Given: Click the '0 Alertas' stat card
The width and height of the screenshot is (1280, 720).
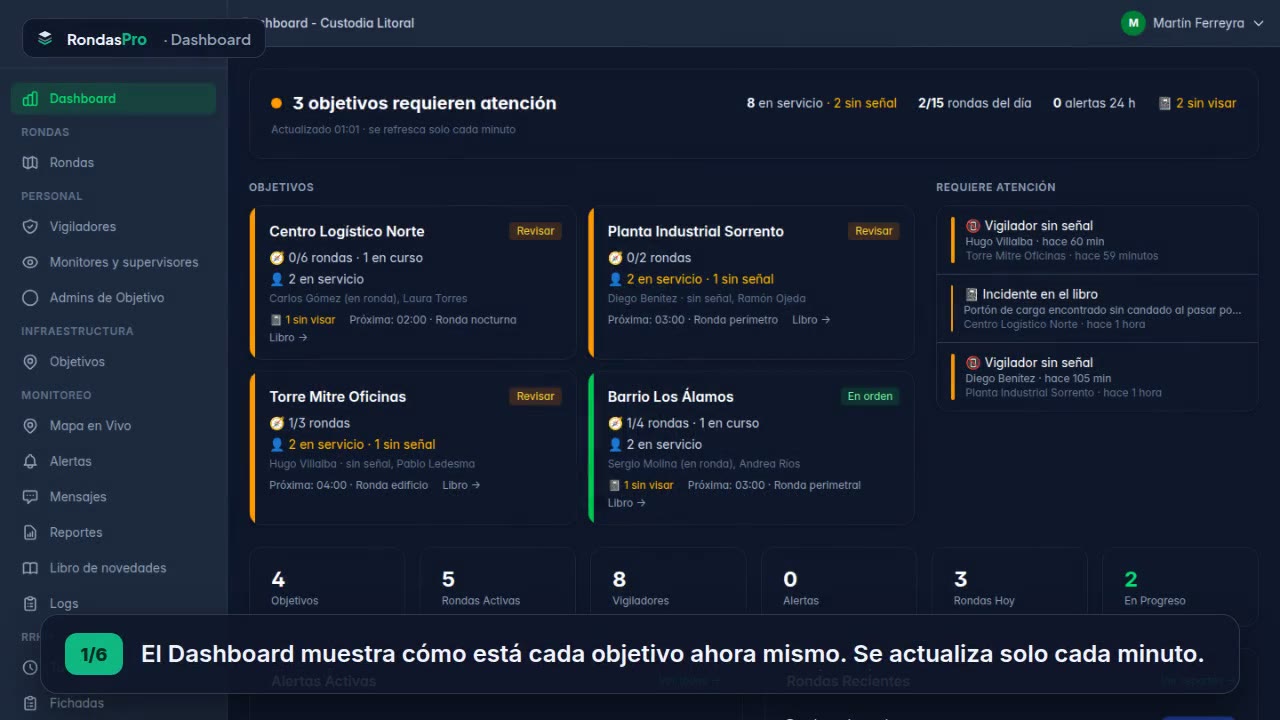Looking at the screenshot, I should point(839,587).
